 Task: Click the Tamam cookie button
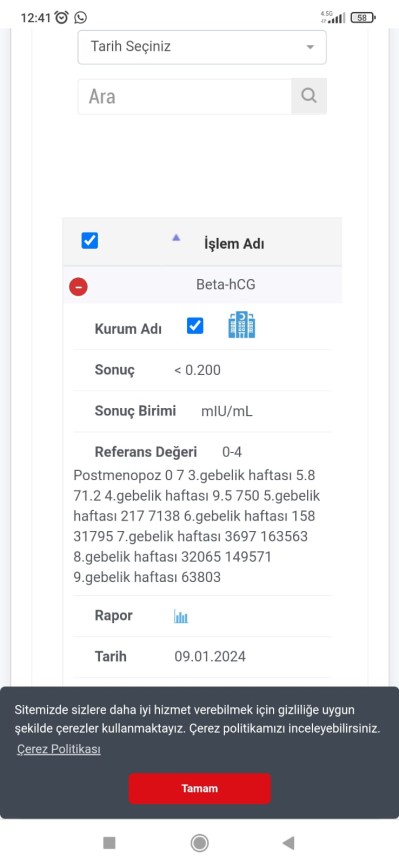[x=200, y=788]
